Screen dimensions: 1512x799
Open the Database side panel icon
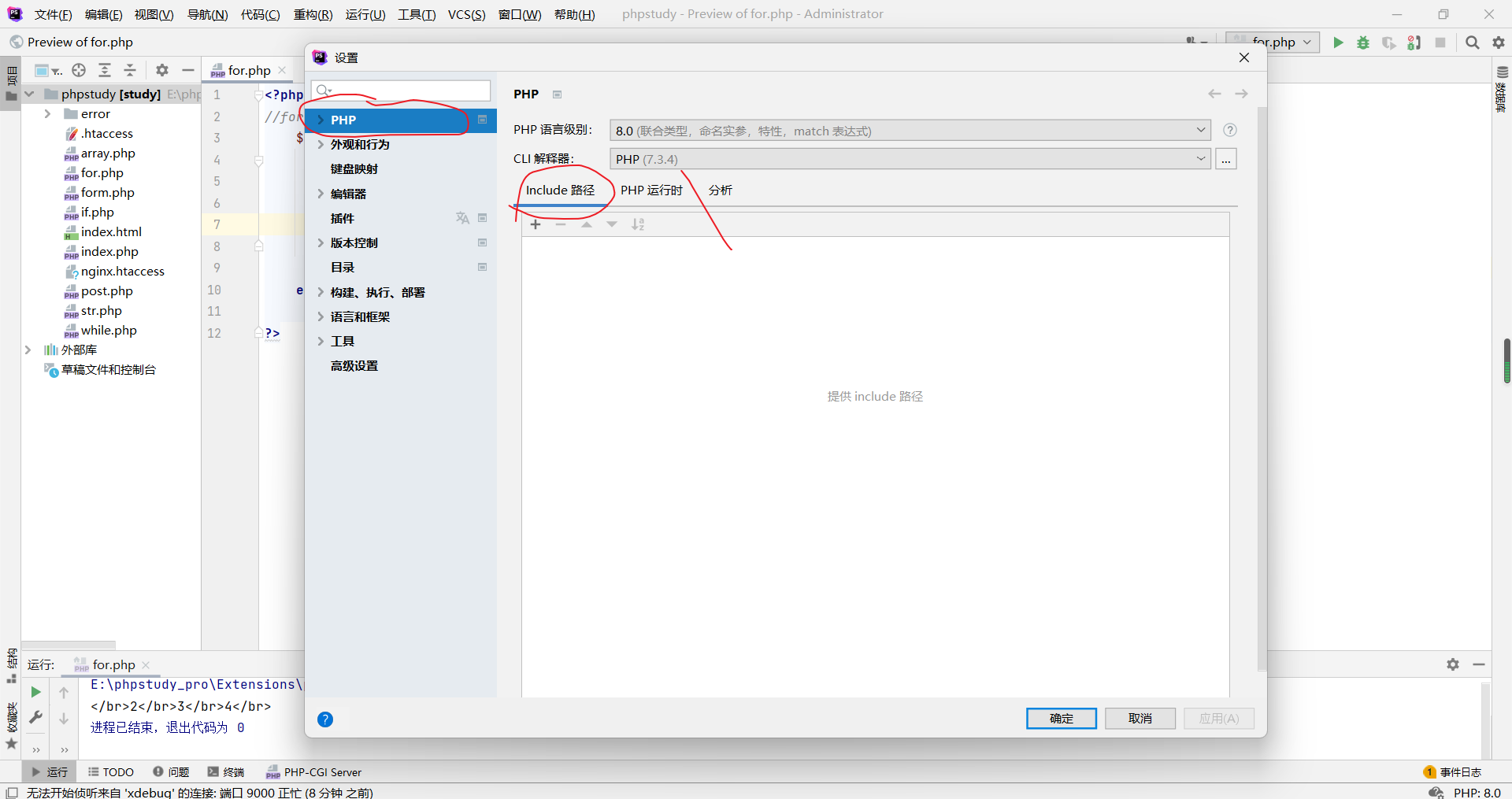pyautogui.click(x=1502, y=72)
